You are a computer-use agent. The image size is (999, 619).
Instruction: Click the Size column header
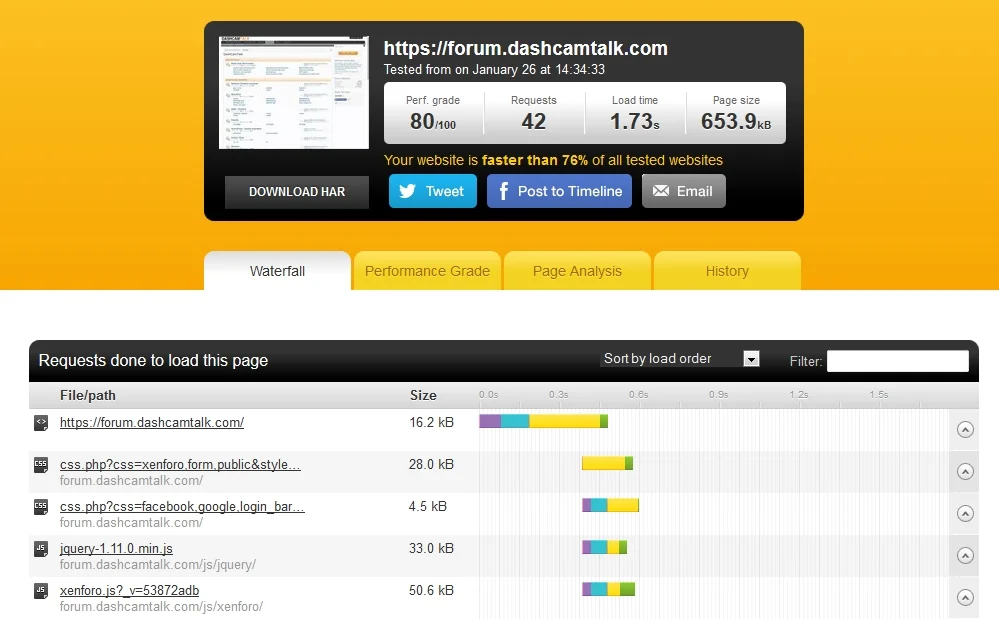[423, 395]
